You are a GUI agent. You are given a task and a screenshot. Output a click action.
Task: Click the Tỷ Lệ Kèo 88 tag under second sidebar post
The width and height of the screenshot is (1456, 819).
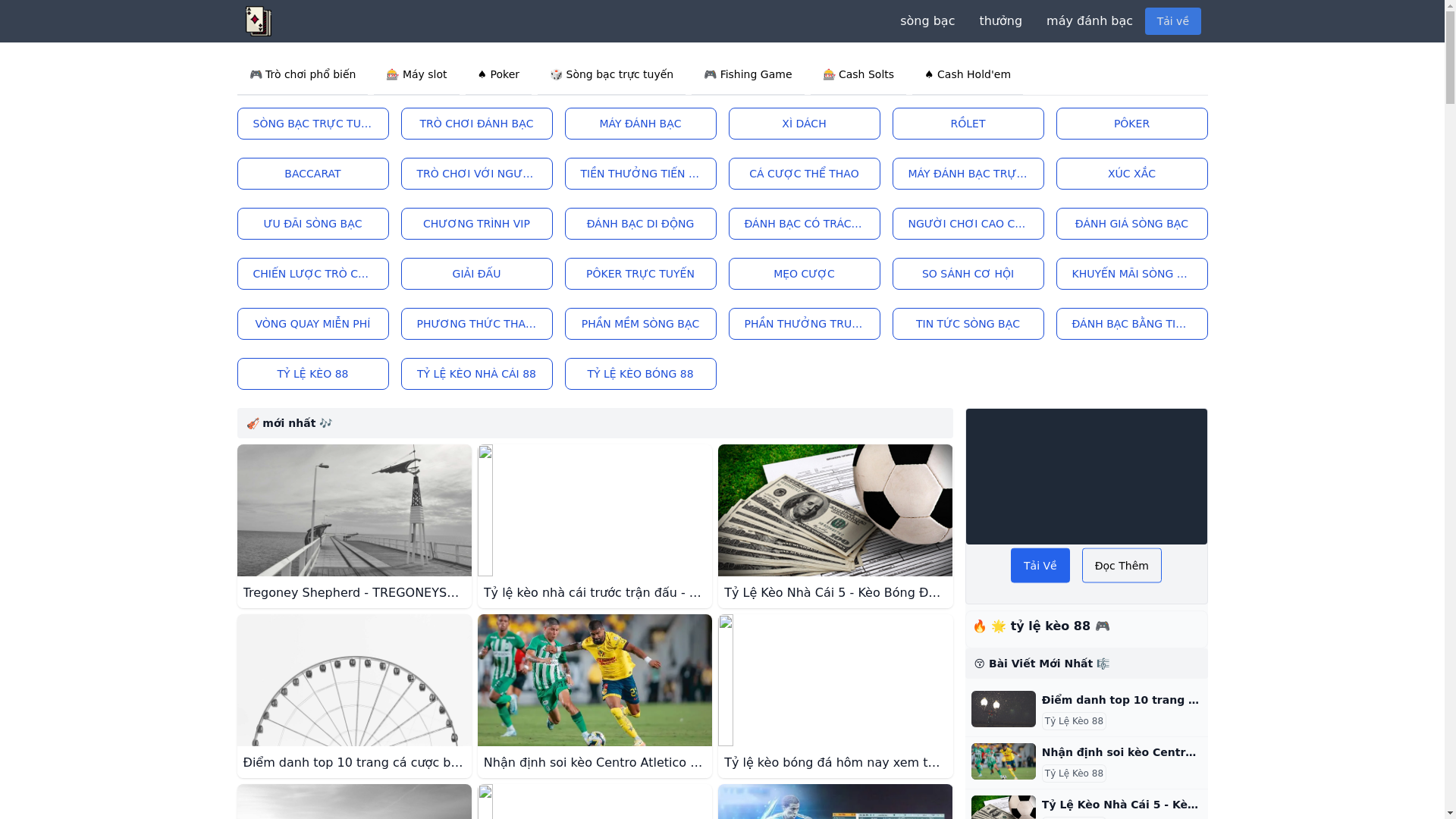(1074, 773)
